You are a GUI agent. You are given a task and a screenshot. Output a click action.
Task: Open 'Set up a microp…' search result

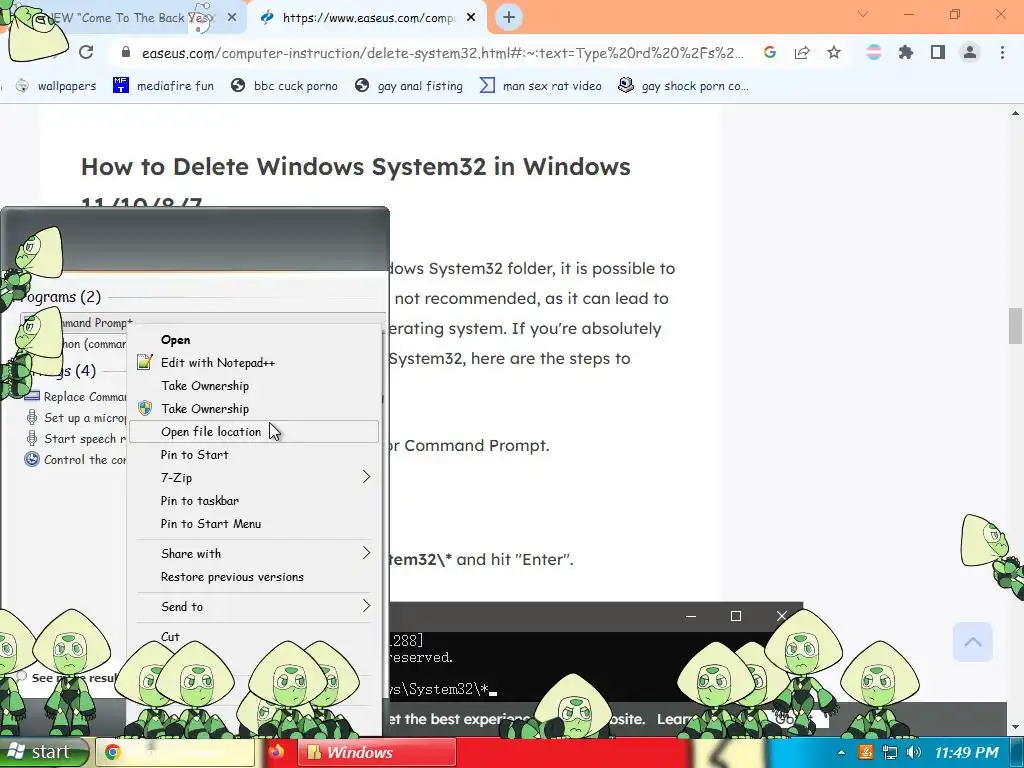click(74, 417)
